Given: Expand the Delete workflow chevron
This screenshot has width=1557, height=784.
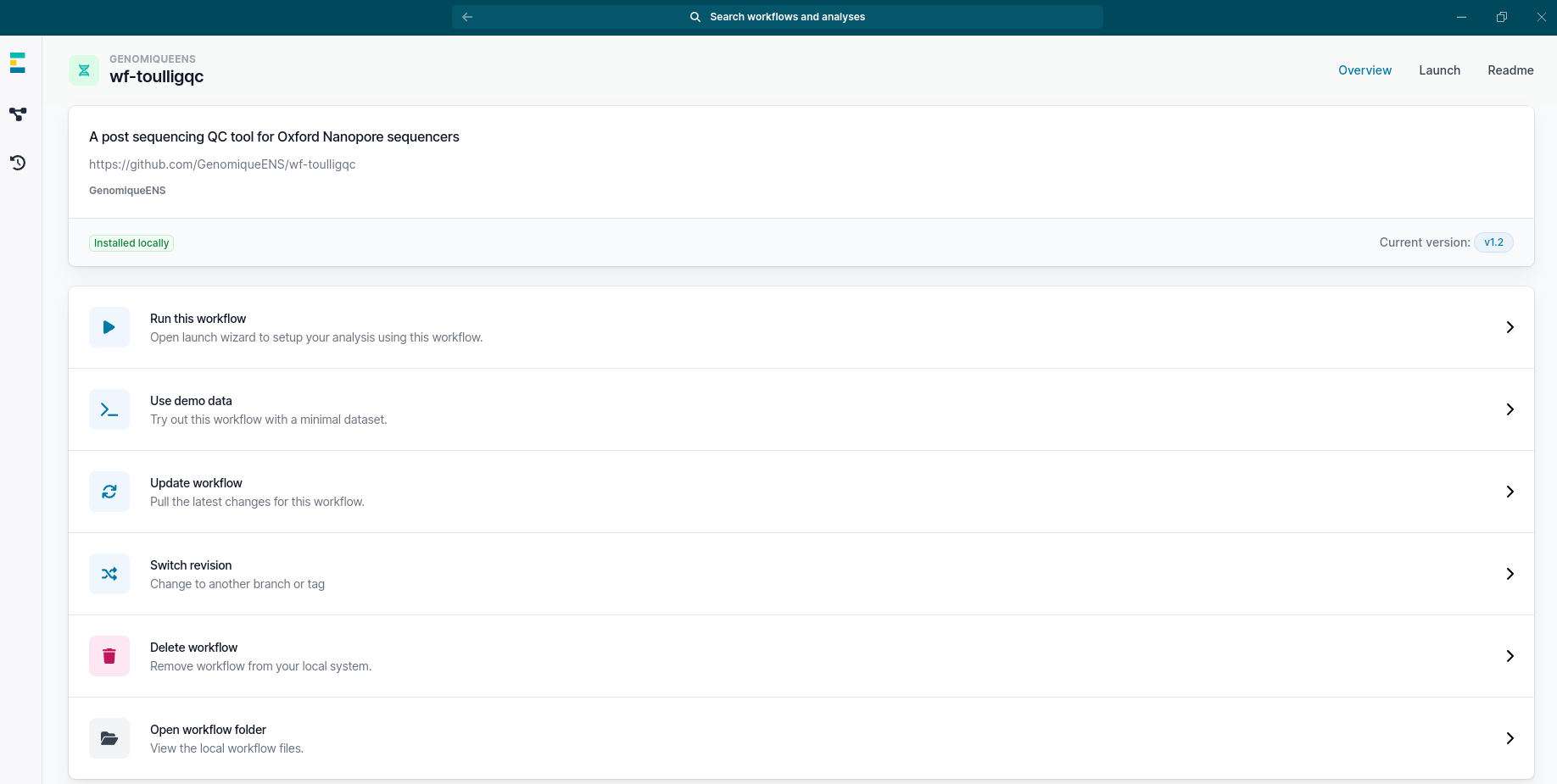Looking at the screenshot, I should 1510,656.
